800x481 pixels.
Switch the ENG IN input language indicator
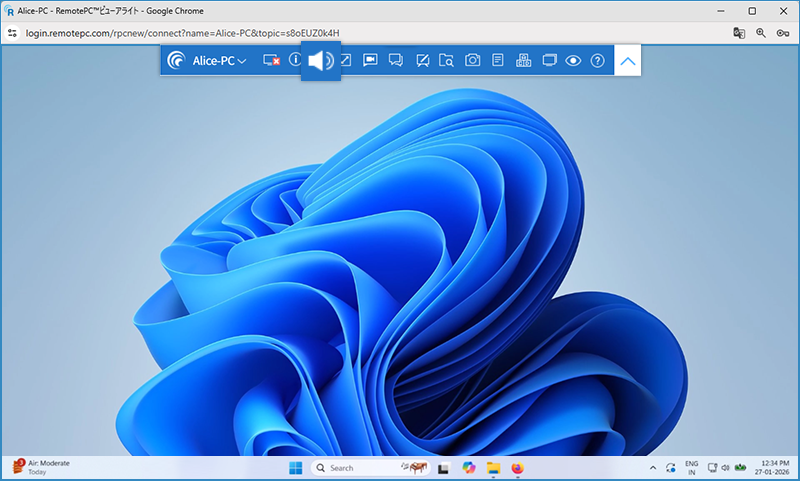[x=691, y=468]
